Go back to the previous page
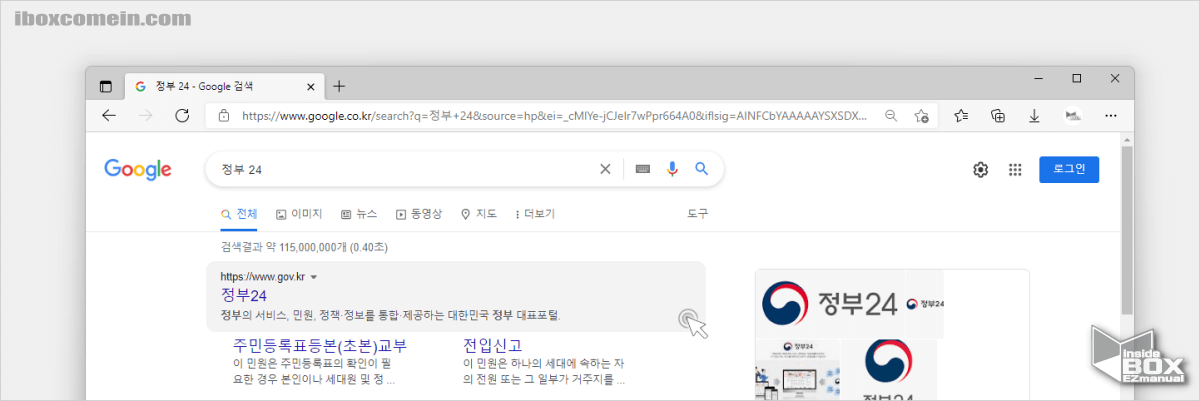 click(109, 116)
